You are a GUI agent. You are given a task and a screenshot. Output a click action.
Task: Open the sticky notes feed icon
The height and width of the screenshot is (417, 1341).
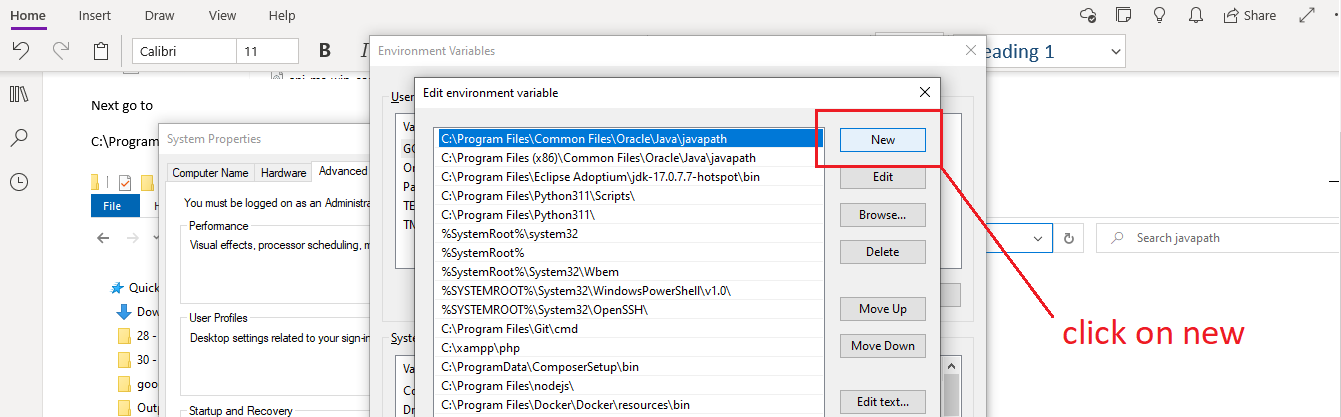(1124, 15)
